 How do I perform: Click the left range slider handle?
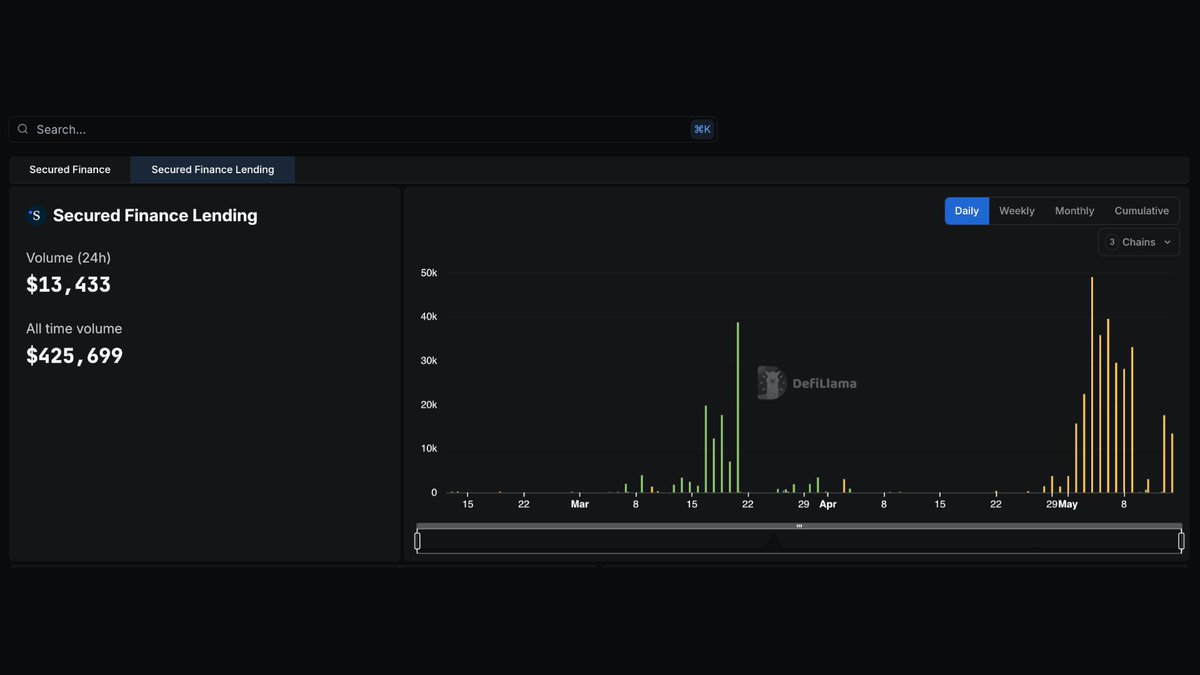[417, 541]
